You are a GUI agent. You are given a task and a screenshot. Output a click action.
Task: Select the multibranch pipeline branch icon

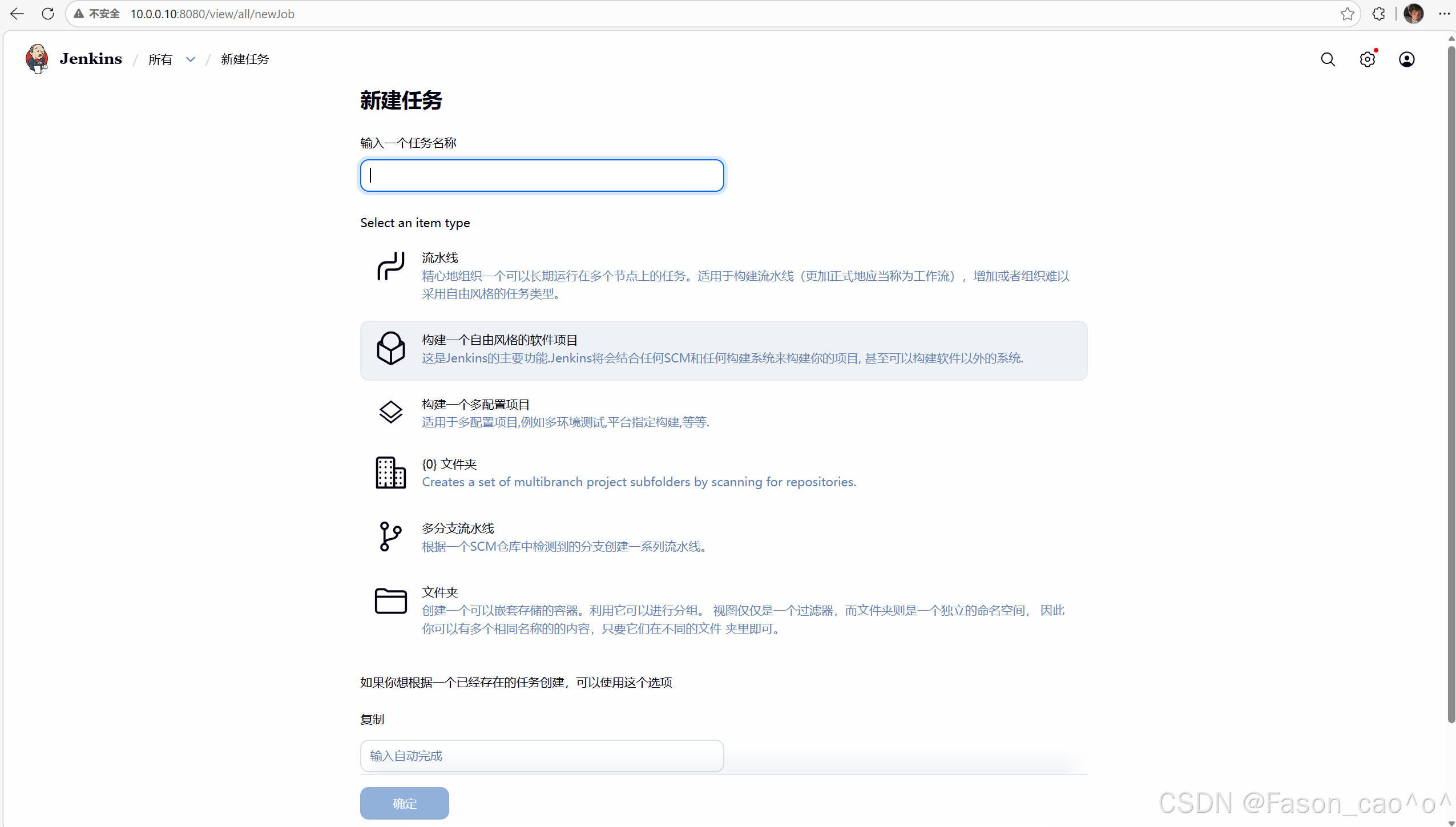(390, 536)
